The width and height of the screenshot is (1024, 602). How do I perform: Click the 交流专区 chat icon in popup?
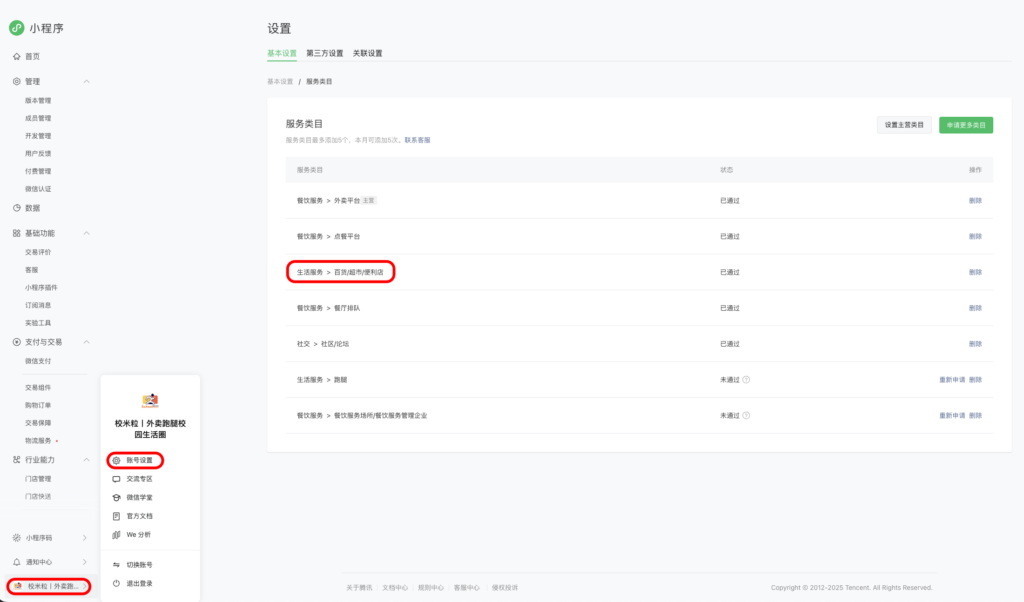[x=117, y=481]
